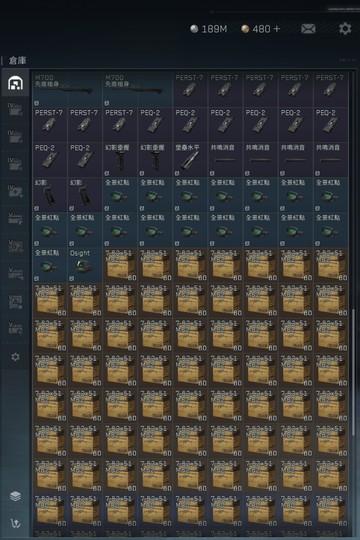The height and width of the screenshot is (540, 360).
Task: Select the 幻影 grip beside the first 全景红點
Action: tap(85, 195)
